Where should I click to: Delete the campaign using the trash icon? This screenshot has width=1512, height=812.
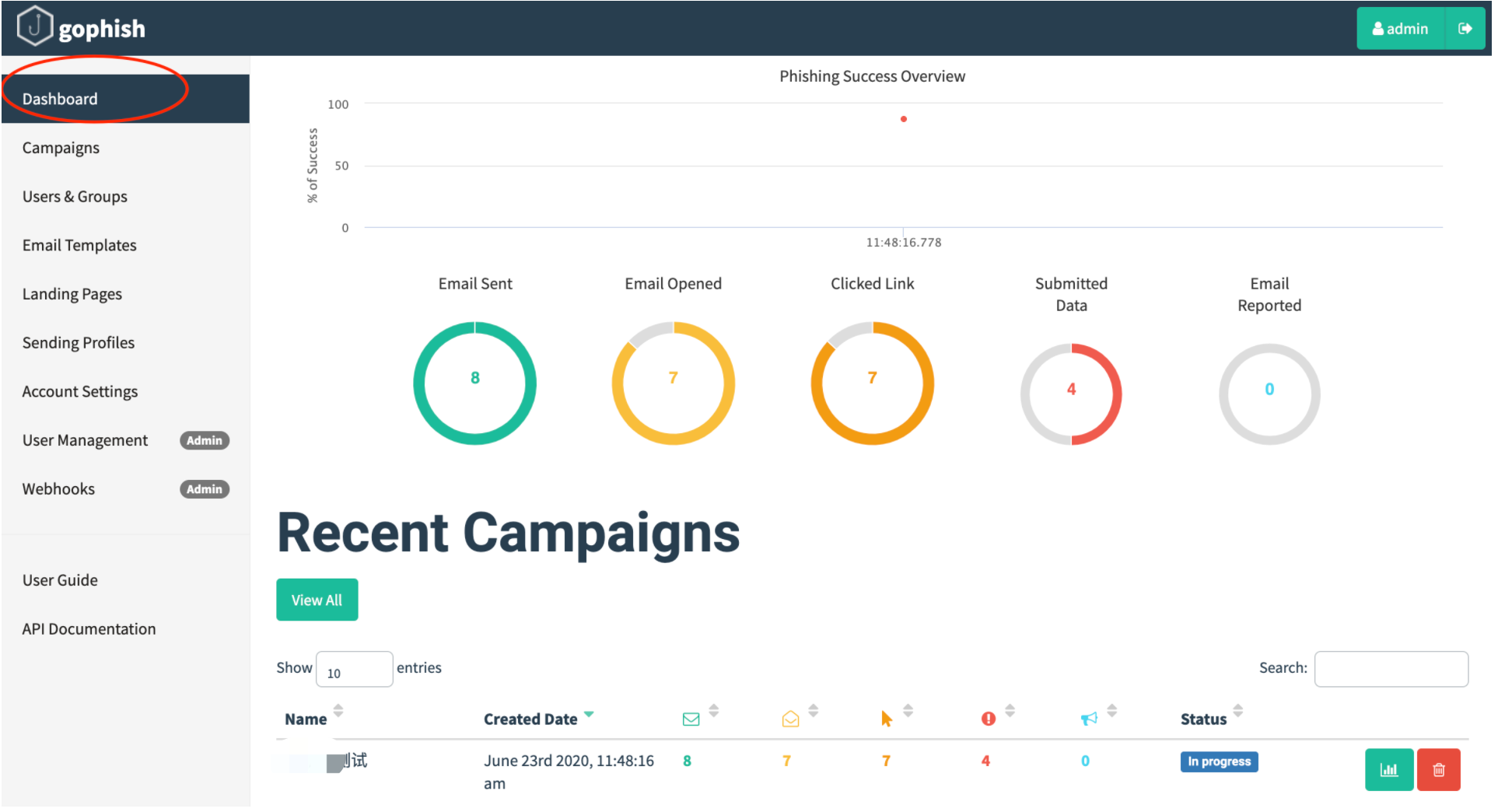point(1438,769)
